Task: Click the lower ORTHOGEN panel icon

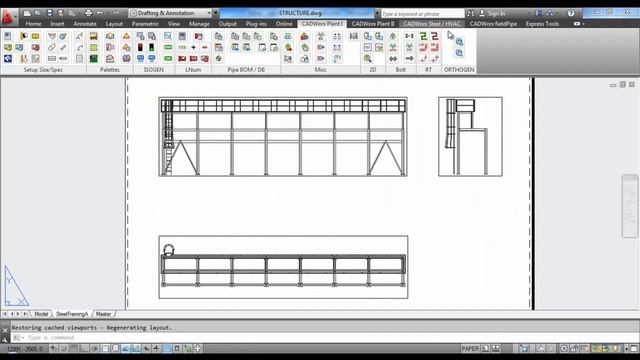Action: [459, 53]
